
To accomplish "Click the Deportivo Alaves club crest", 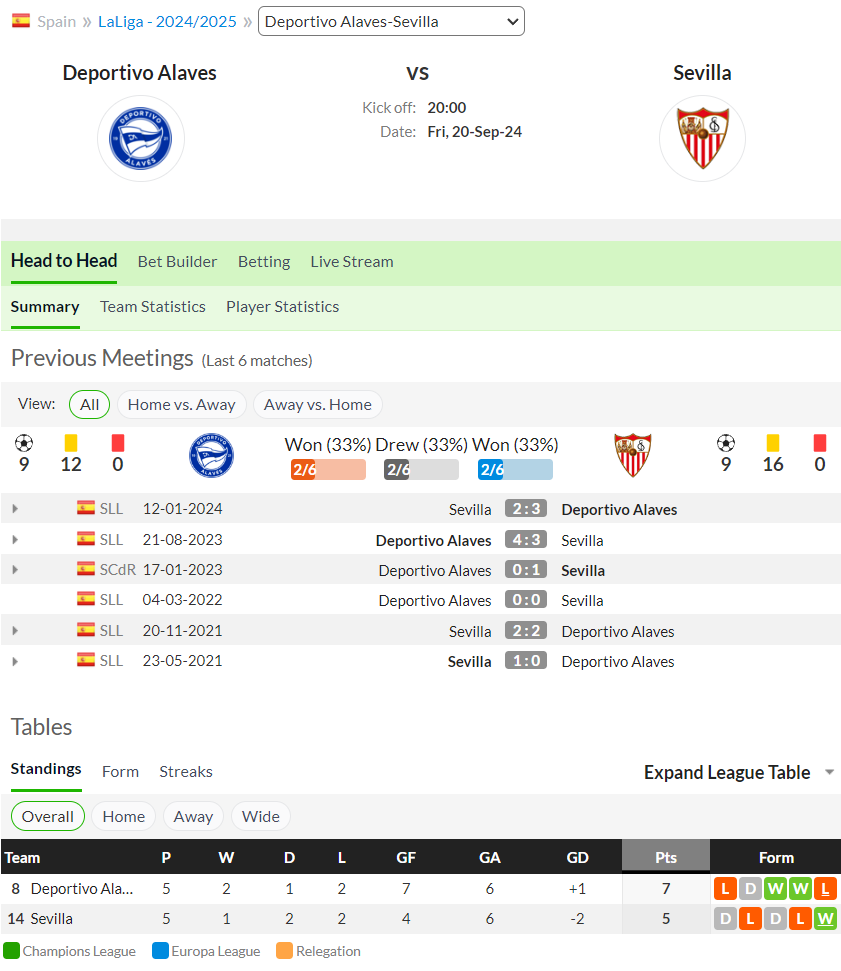I will pos(141,139).
